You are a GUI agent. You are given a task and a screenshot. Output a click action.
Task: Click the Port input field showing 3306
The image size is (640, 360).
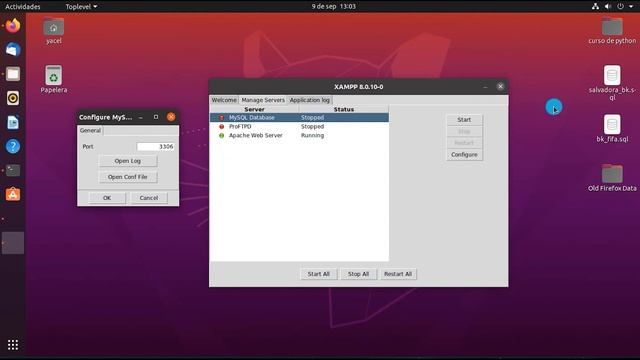pyautogui.click(x=156, y=147)
